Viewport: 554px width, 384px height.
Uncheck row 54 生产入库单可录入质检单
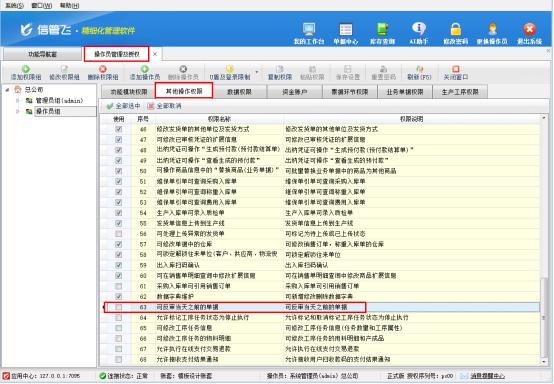coord(119,213)
